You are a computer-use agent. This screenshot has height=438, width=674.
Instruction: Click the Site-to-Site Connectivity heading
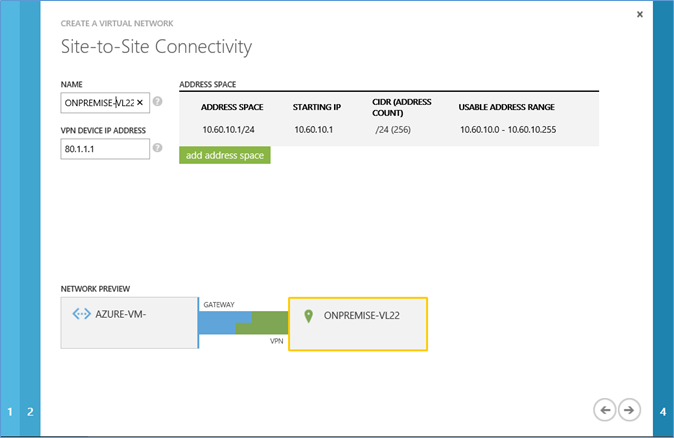156,46
